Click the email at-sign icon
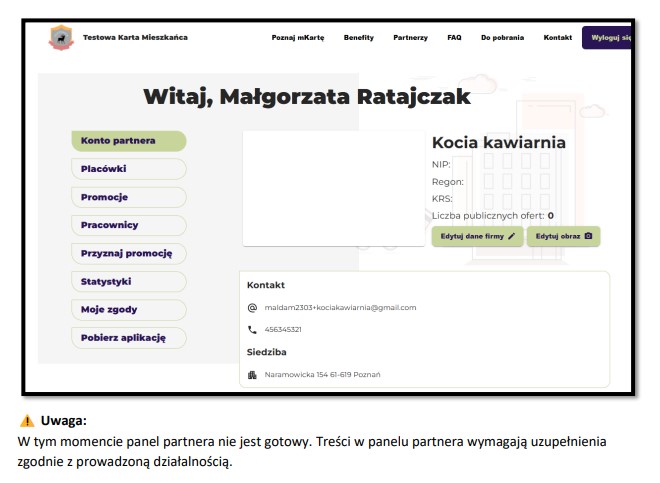This screenshot has width=660, height=483. (x=252, y=308)
